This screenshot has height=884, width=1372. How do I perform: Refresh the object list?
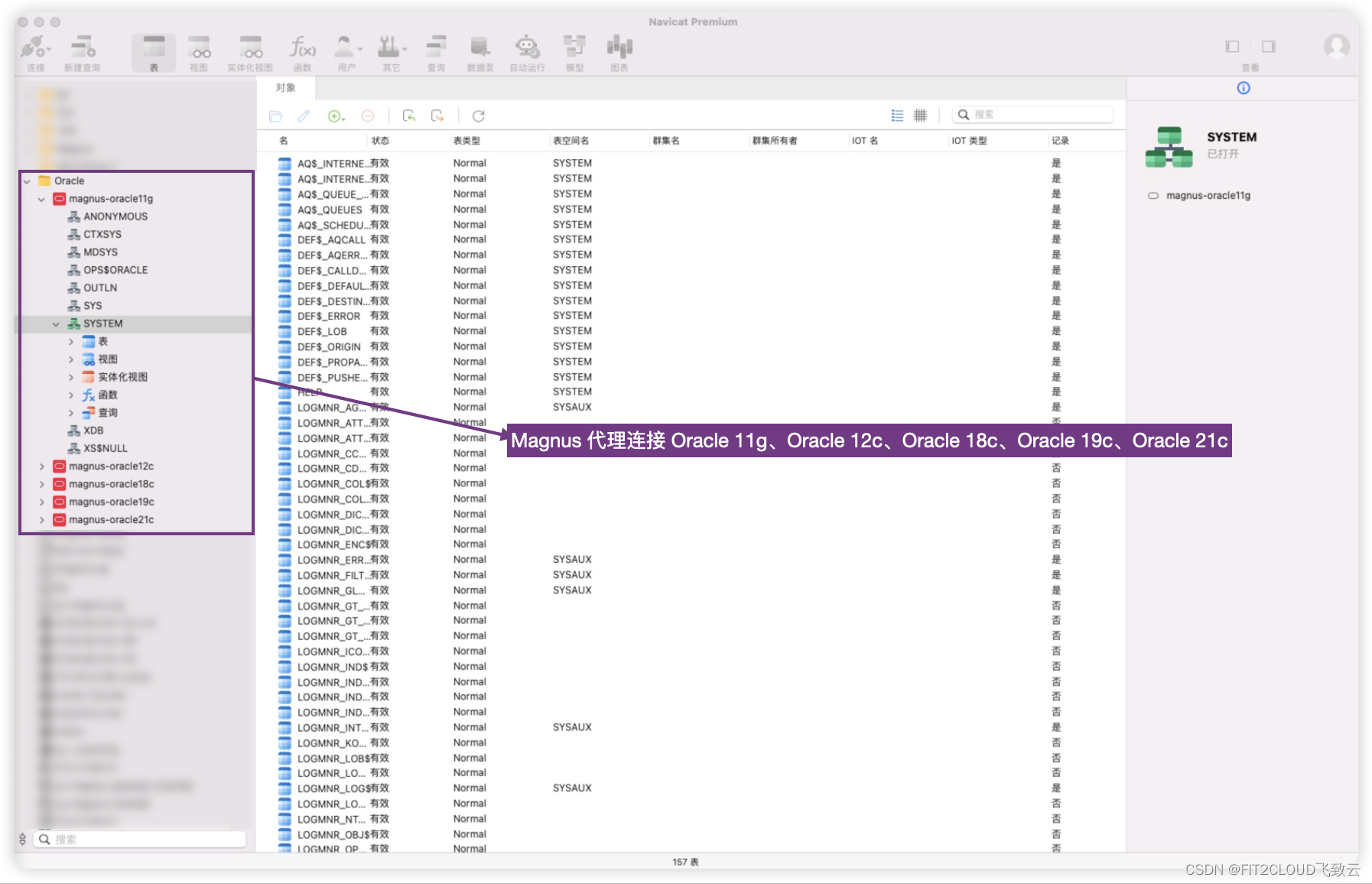479,116
